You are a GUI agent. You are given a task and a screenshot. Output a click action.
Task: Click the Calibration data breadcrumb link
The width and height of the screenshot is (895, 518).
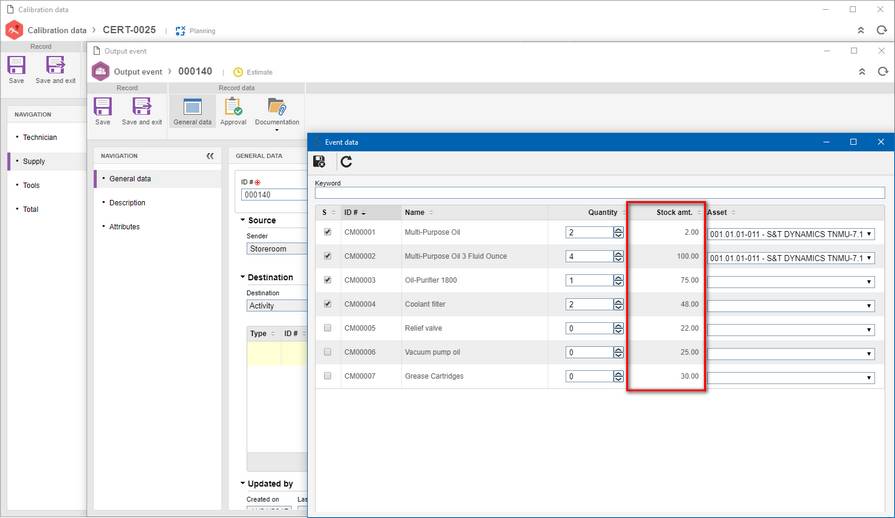[57, 30]
